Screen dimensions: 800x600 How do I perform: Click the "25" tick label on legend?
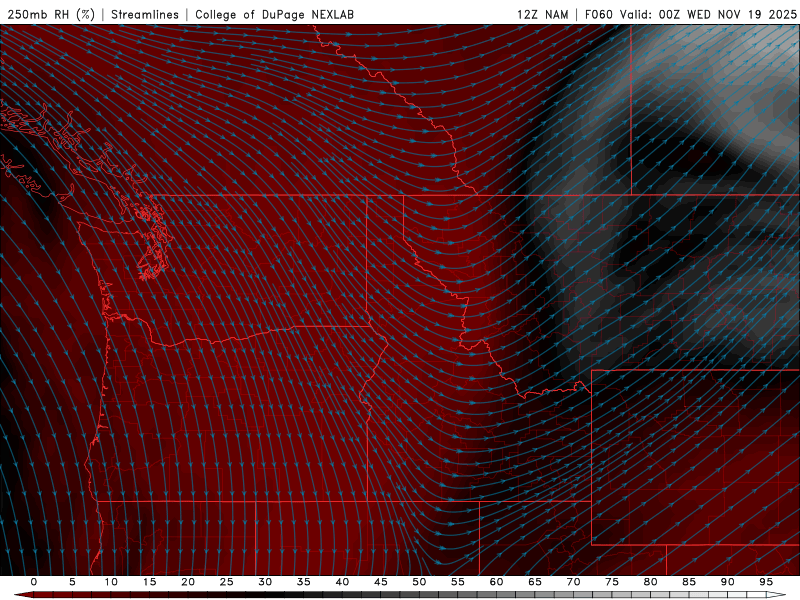227,582
